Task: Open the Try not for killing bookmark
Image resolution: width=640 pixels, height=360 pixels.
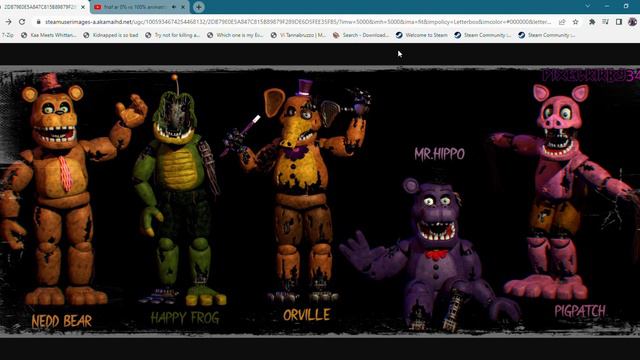Action: (x=172, y=35)
